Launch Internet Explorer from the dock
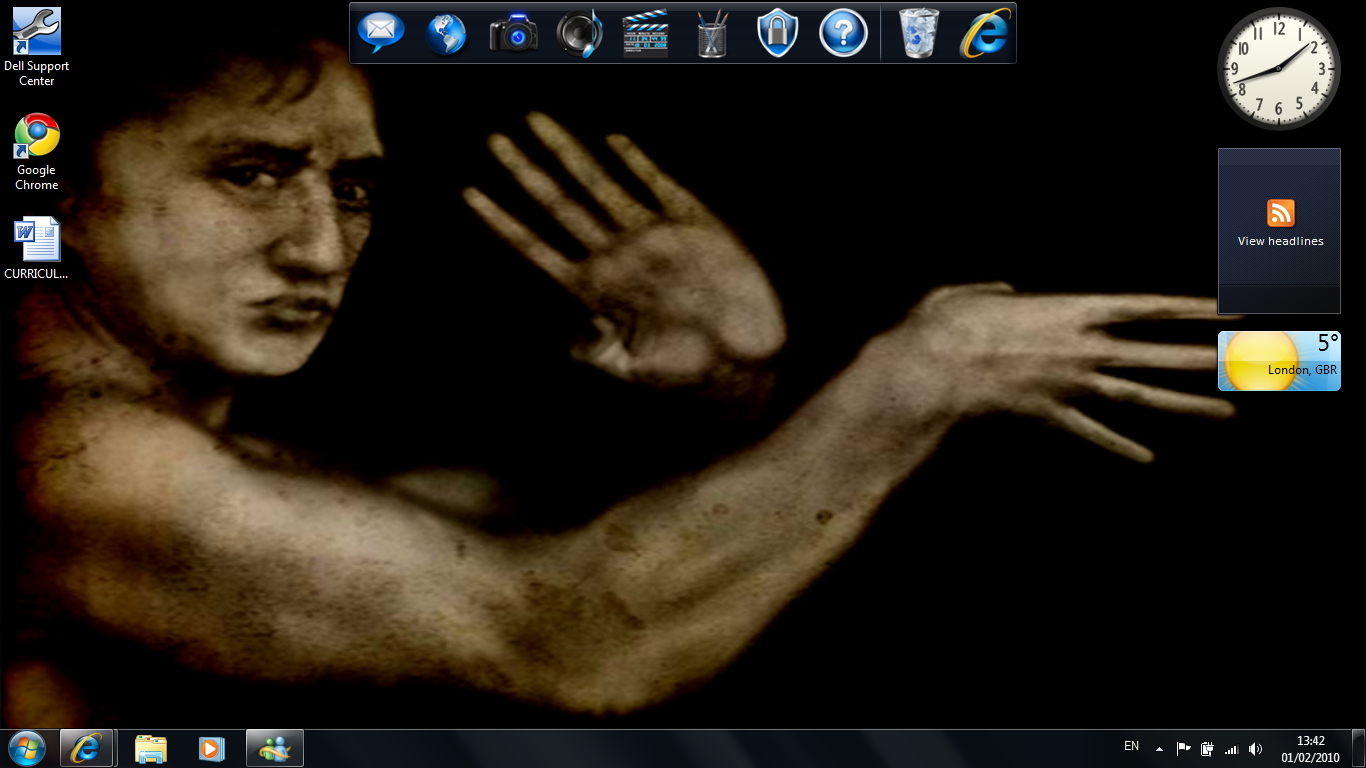The image size is (1366, 768). [x=984, y=34]
